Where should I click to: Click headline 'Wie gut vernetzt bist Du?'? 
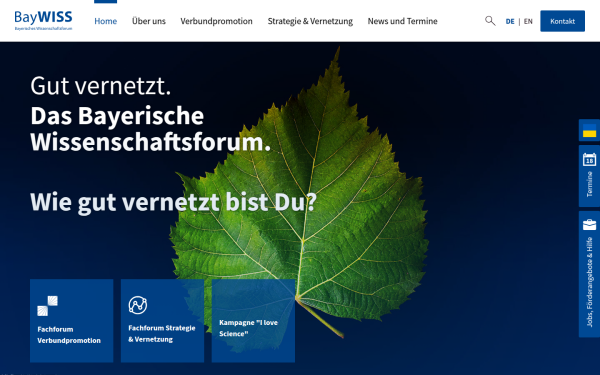173,202
